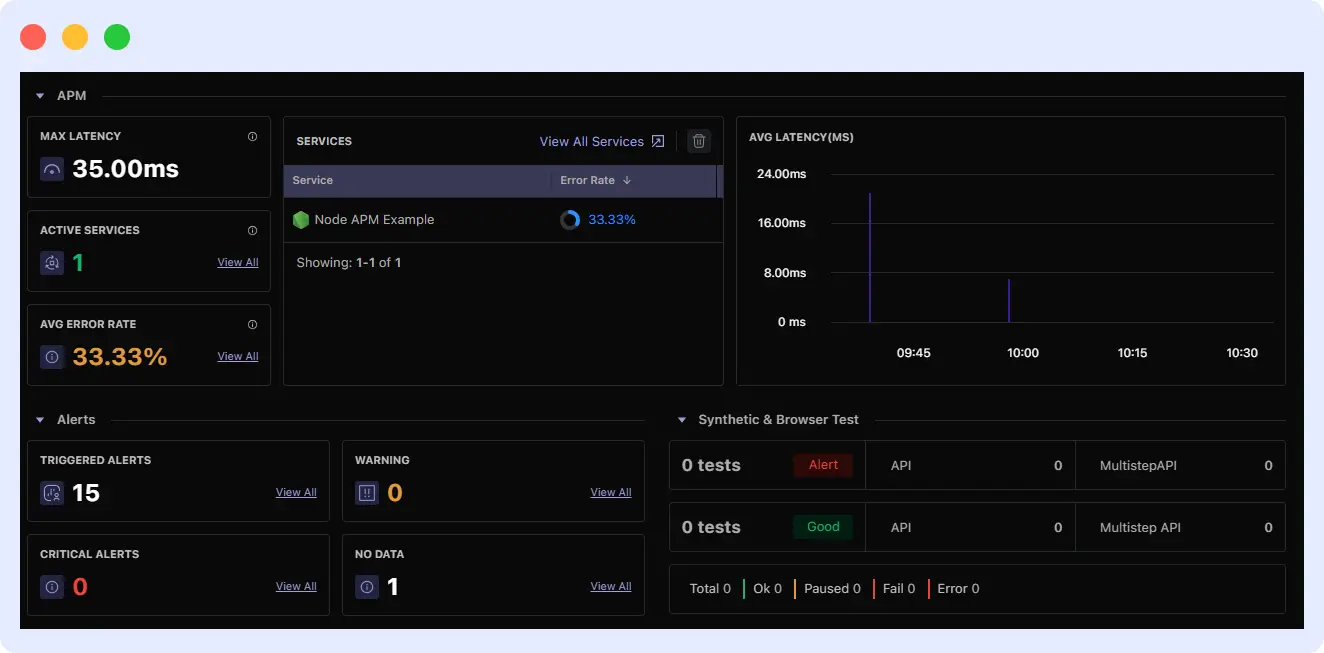Open View All for Active Services
The height and width of the screenshot is (653, 1324).
tap(238, 262)
